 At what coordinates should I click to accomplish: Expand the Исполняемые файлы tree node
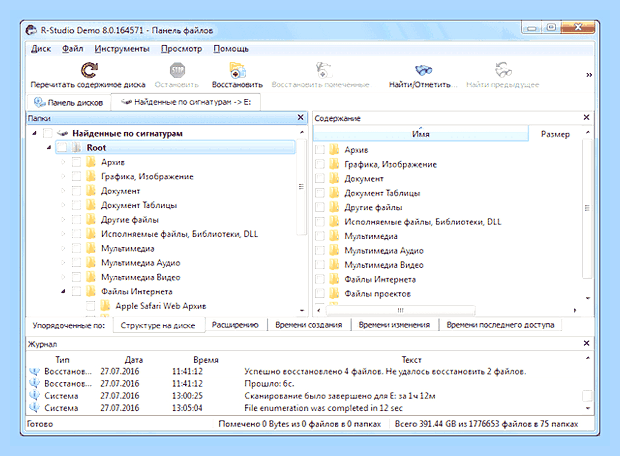point(63,234)
